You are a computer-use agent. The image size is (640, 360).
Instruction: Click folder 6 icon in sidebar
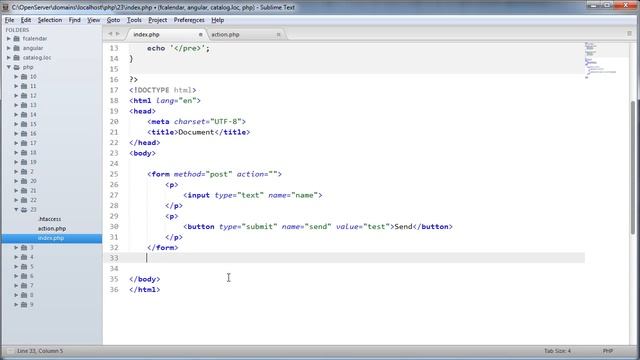point(24,276)
